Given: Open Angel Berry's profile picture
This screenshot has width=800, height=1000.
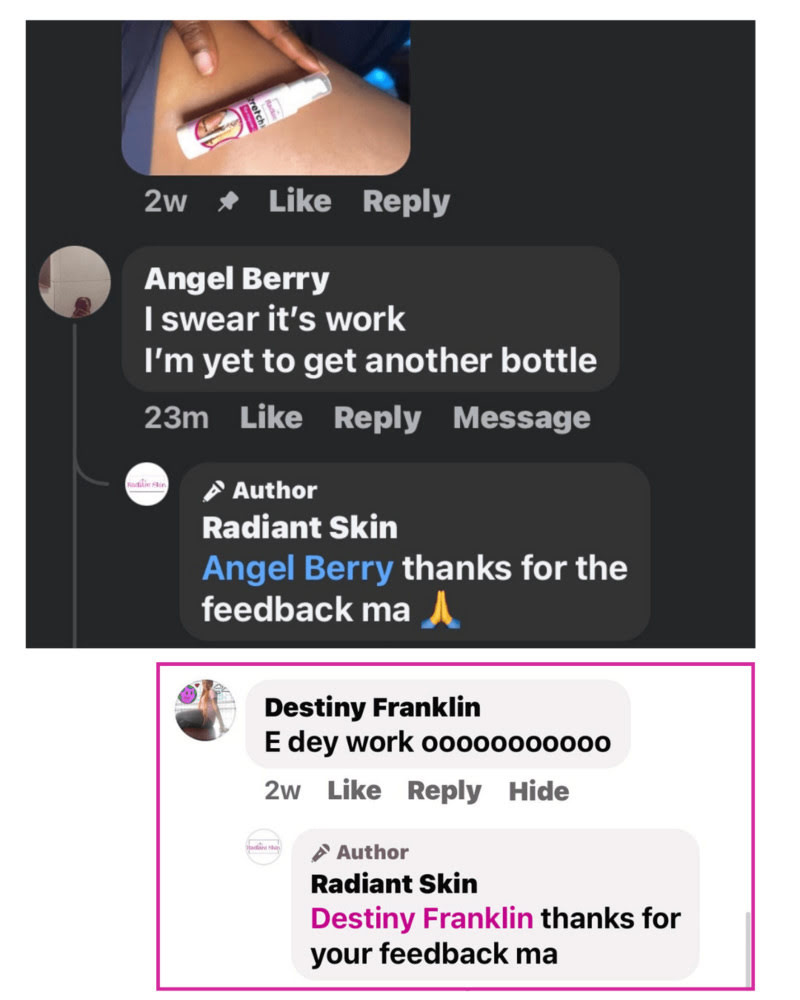Looking at the screenshot, I should click(x=75, y=281).
